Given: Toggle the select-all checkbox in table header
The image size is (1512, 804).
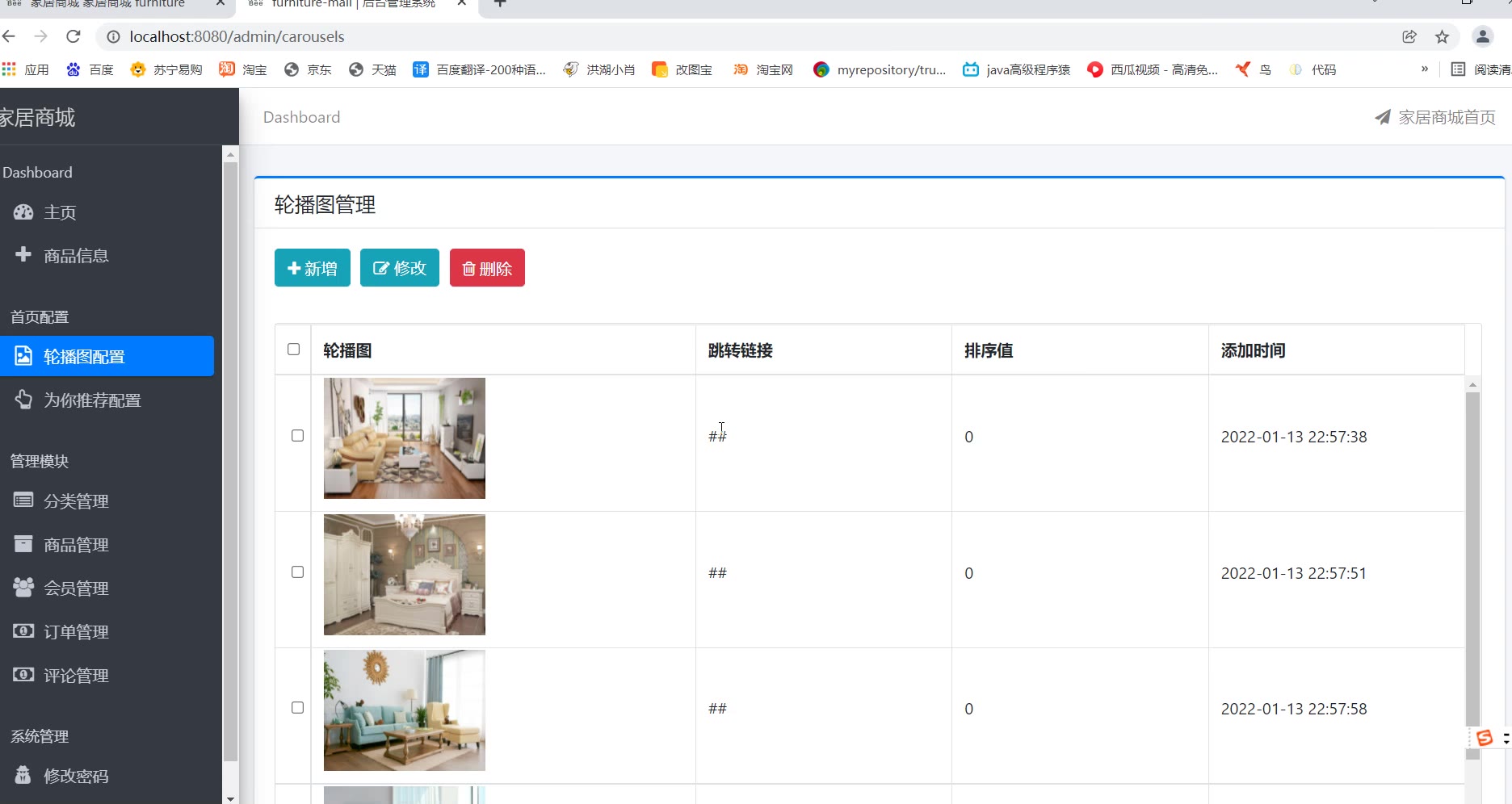Looking at the screenshot, I should (294, 350).
